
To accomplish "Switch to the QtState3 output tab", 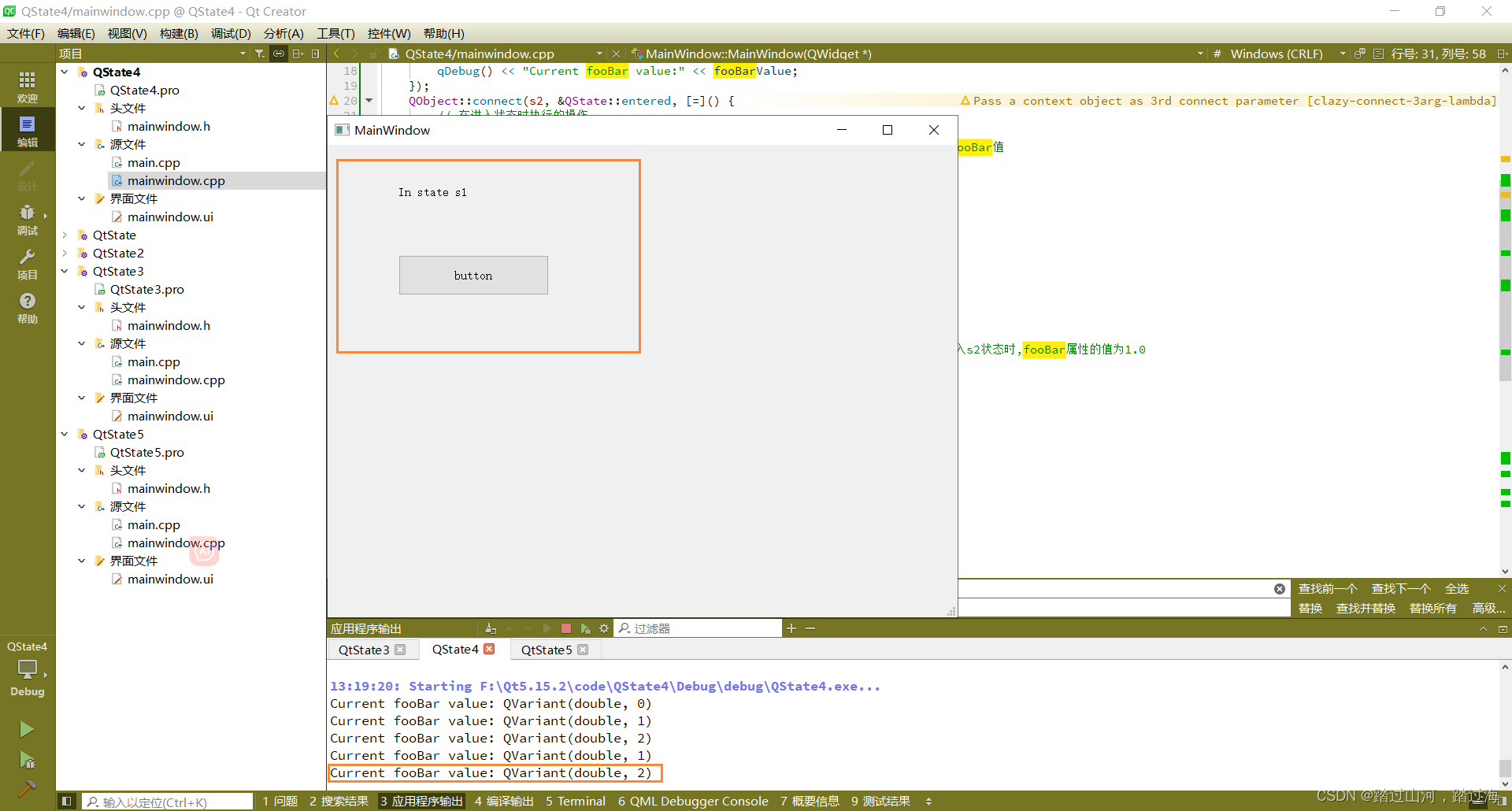I will coord(364,650).
